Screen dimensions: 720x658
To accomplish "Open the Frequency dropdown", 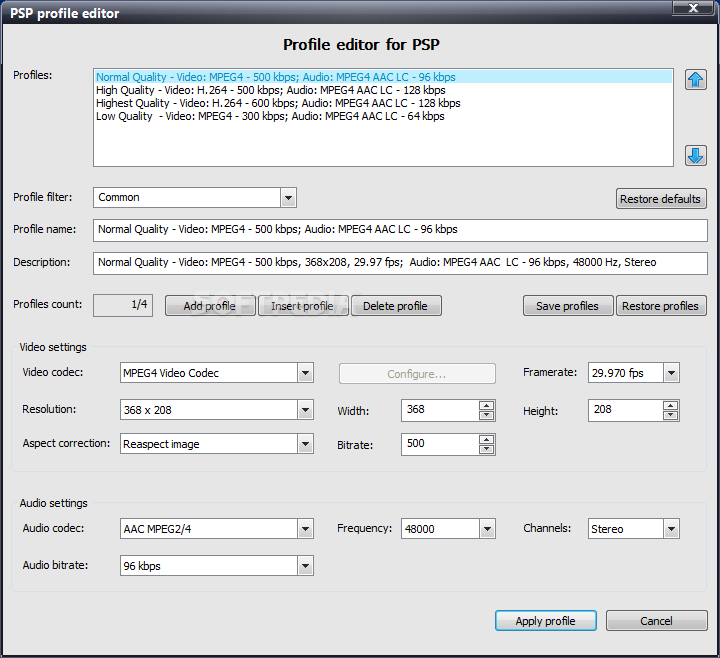I will coord(487,529).
